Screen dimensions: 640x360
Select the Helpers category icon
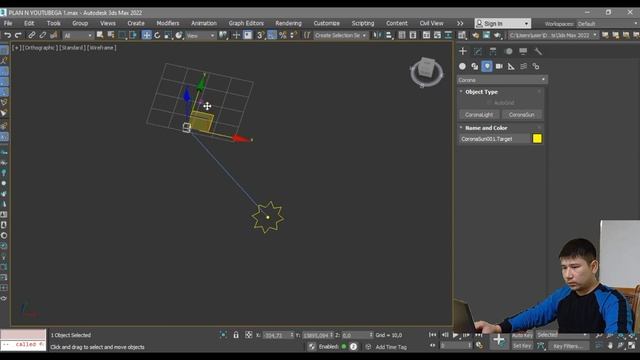click(511, 66)
